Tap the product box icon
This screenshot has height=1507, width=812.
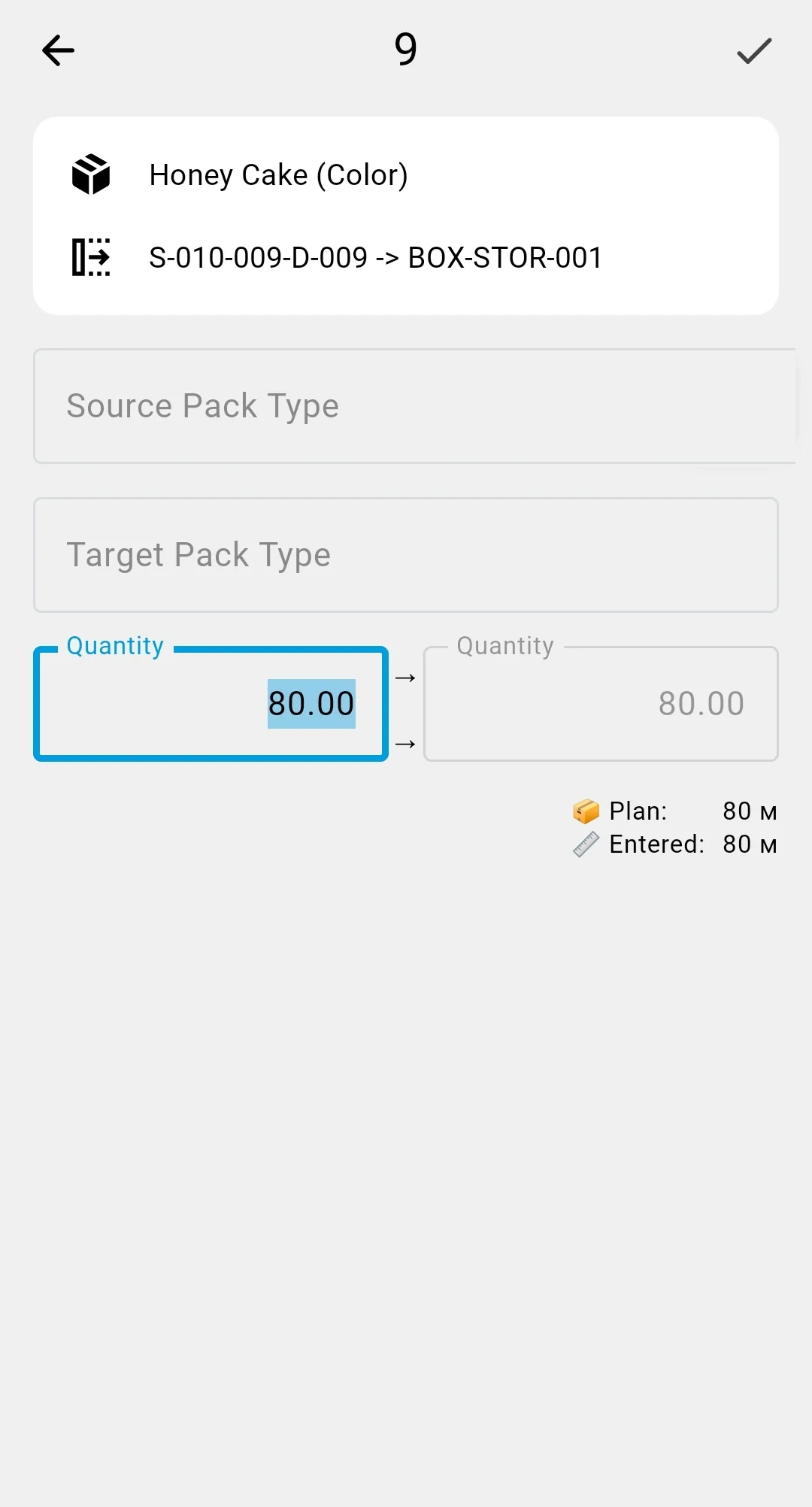click(91, 174)
